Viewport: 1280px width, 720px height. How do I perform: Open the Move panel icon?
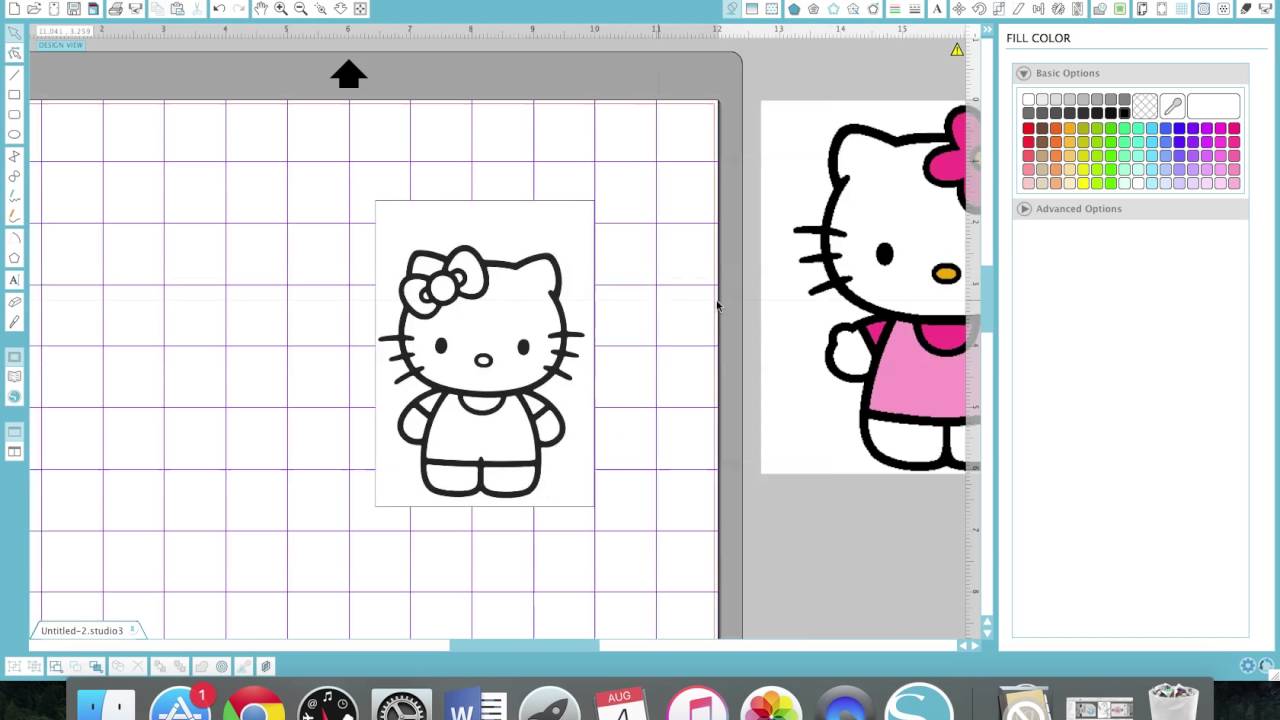tap(959, 9)
